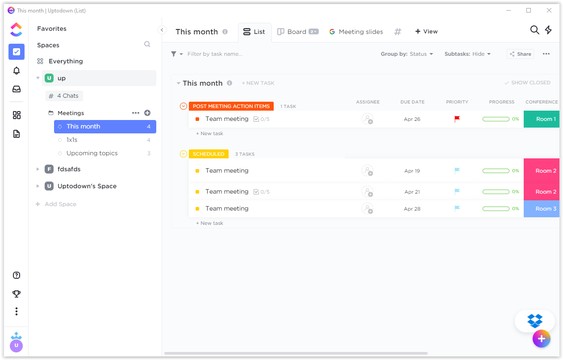
Task: Switch to the Board view tab
Action: [x=298, y=32]
